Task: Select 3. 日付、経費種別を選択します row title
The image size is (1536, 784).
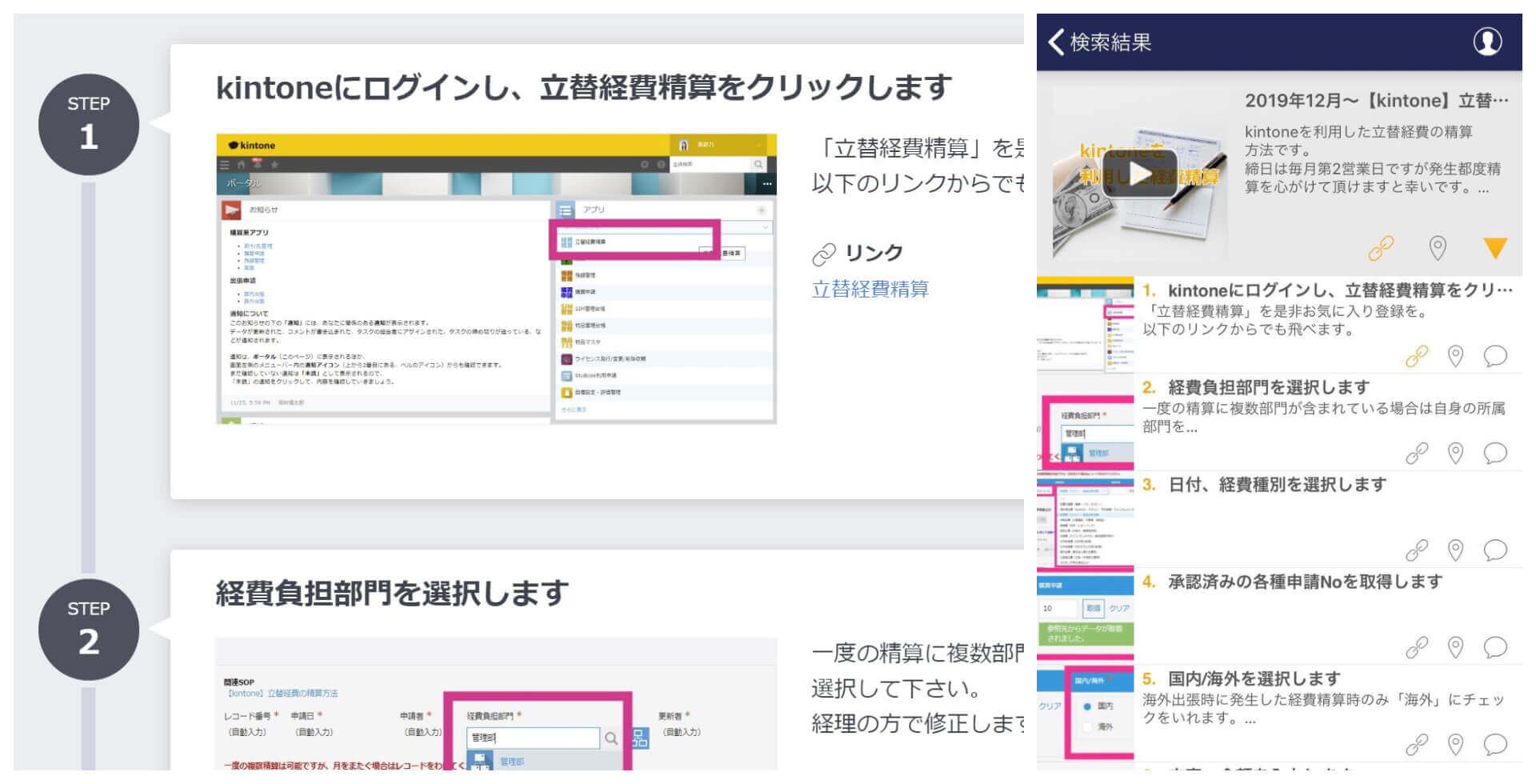Action: coord(1264,485)
